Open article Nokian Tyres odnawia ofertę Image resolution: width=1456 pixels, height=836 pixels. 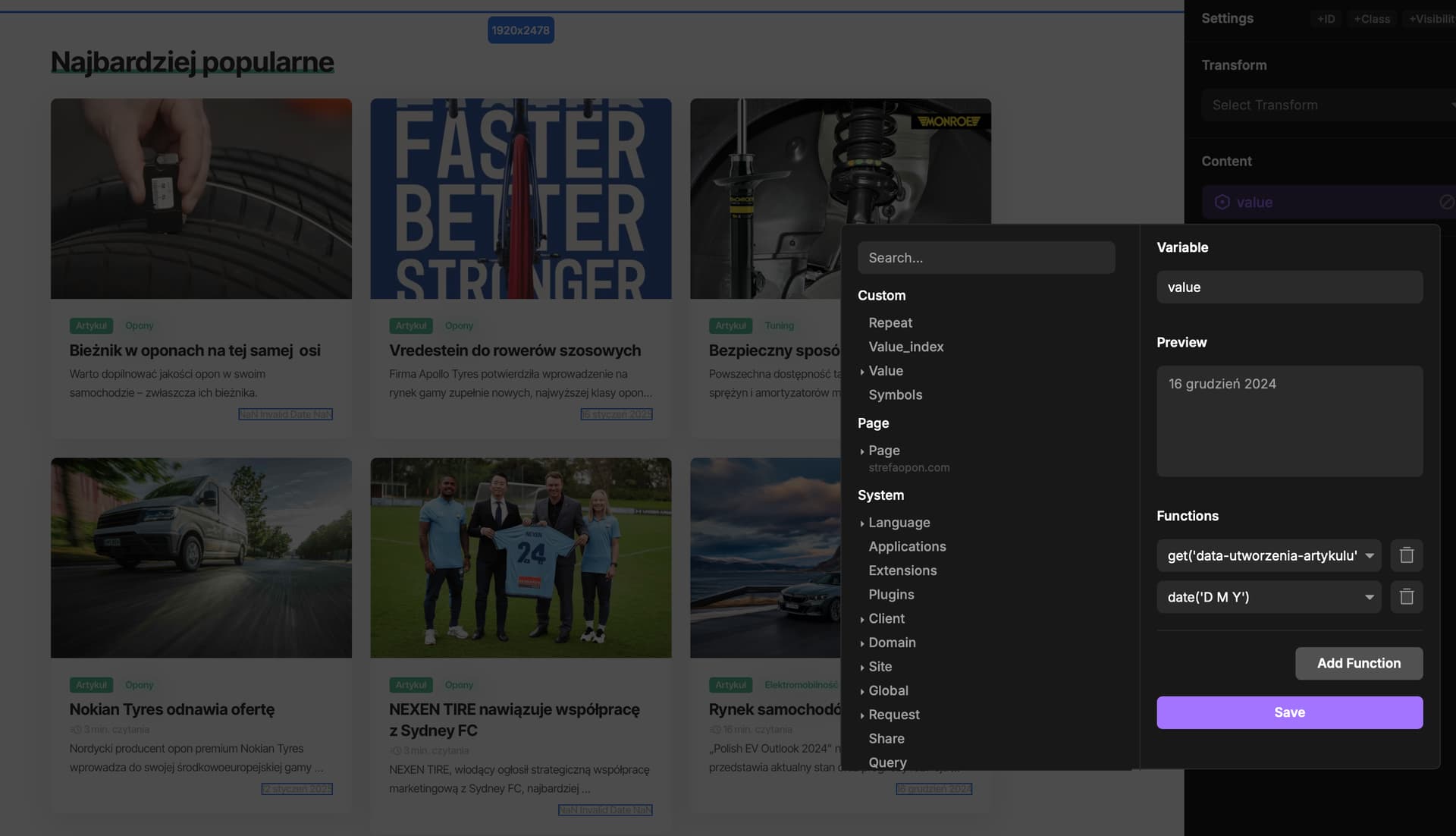[172, 709]
